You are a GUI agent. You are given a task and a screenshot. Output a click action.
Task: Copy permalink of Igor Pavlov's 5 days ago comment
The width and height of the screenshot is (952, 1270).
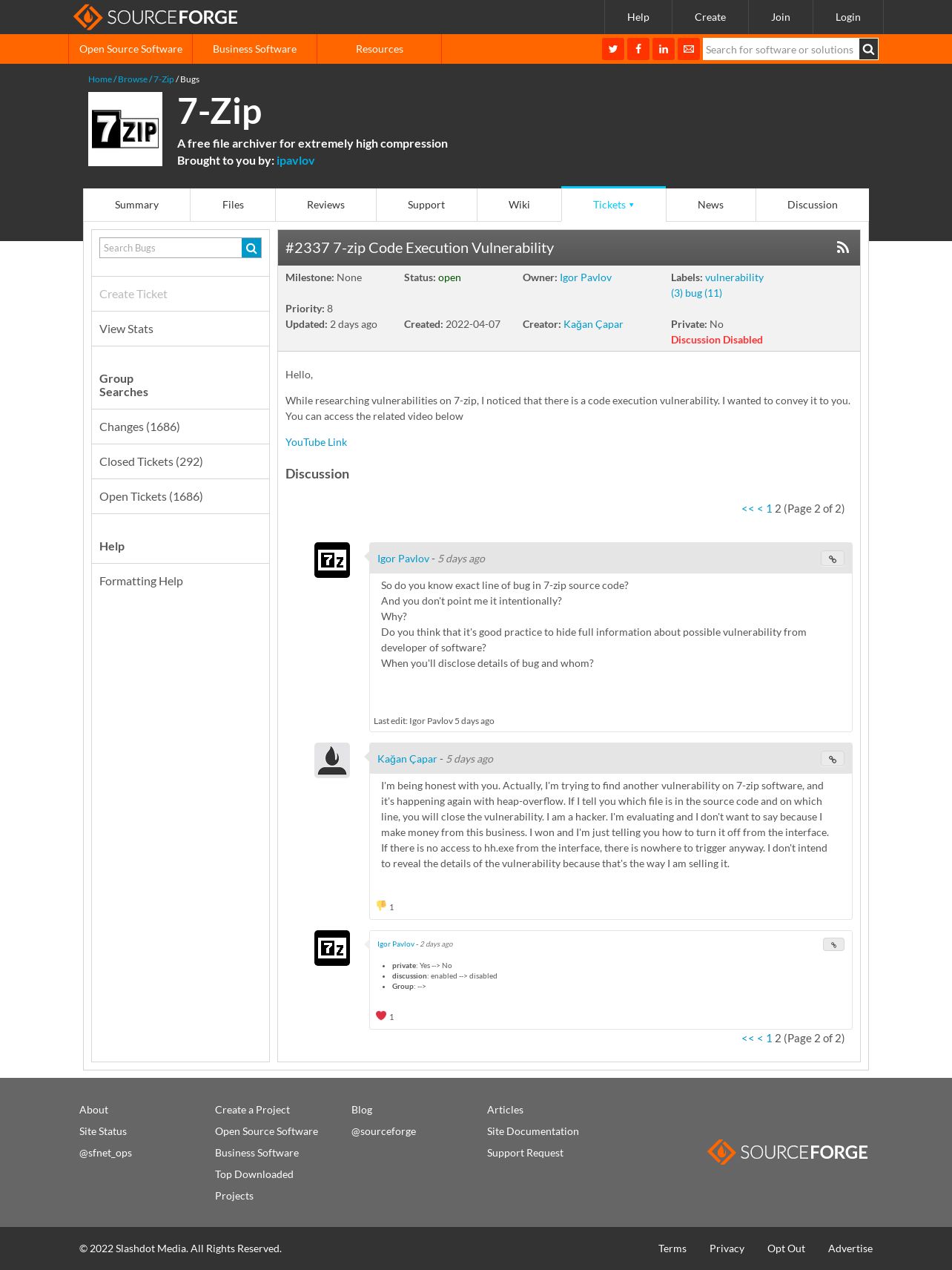[833, 559]
